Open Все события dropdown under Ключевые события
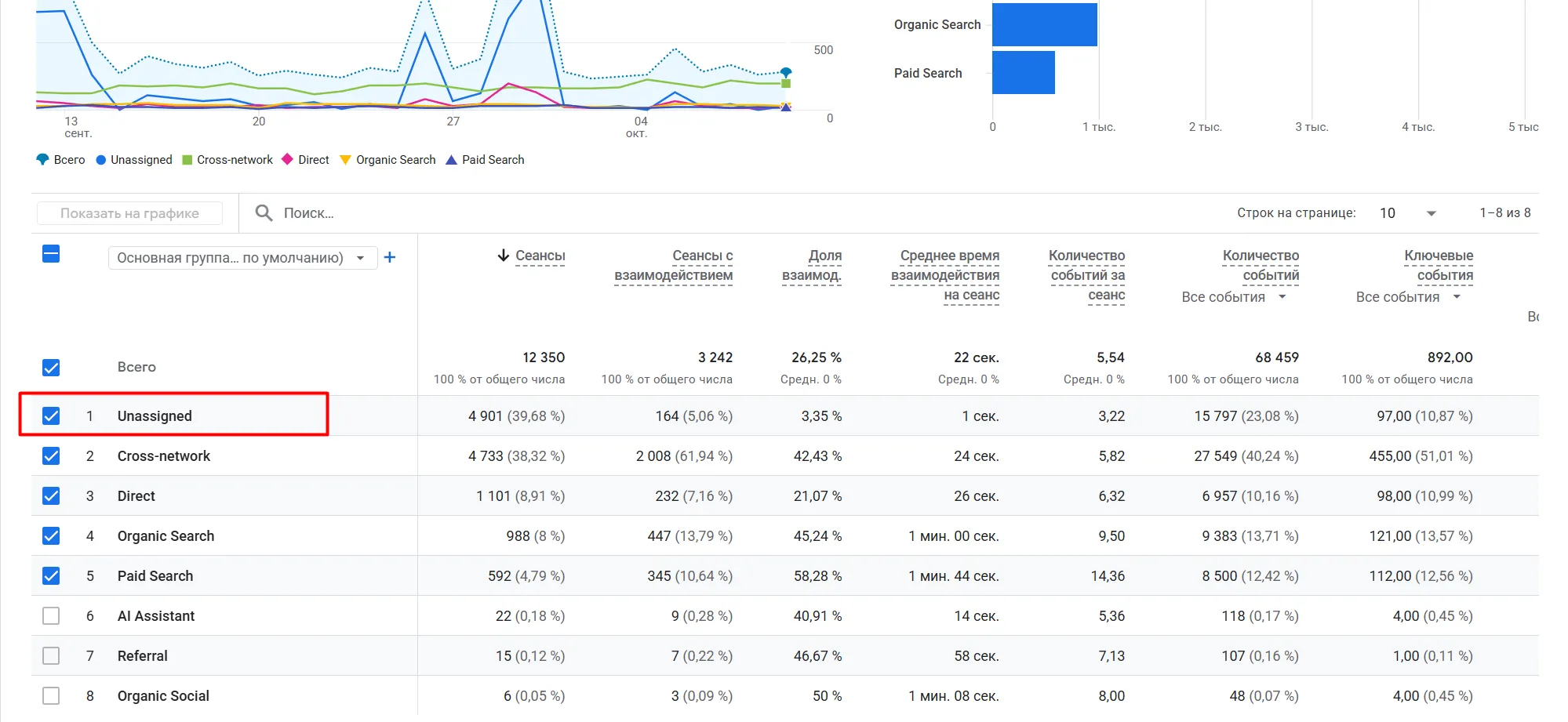Image resolution: width=1568 pixels, height=722 pixels. 1408,297
